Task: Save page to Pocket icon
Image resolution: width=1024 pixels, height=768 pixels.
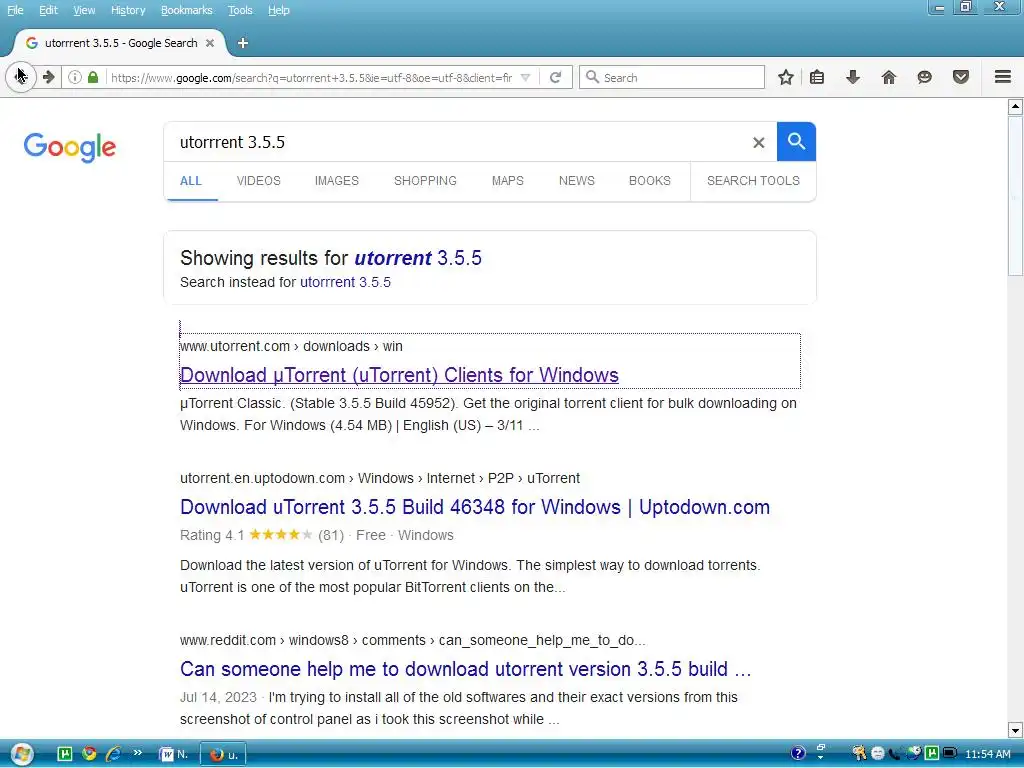Action: 960,78
